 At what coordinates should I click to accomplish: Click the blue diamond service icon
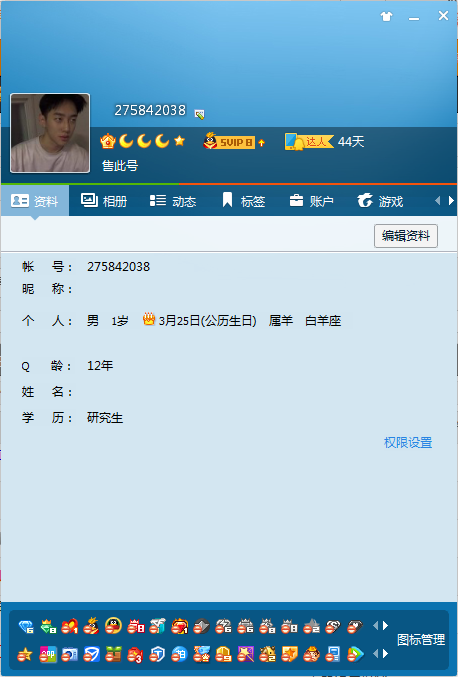(x=26, y=626)
